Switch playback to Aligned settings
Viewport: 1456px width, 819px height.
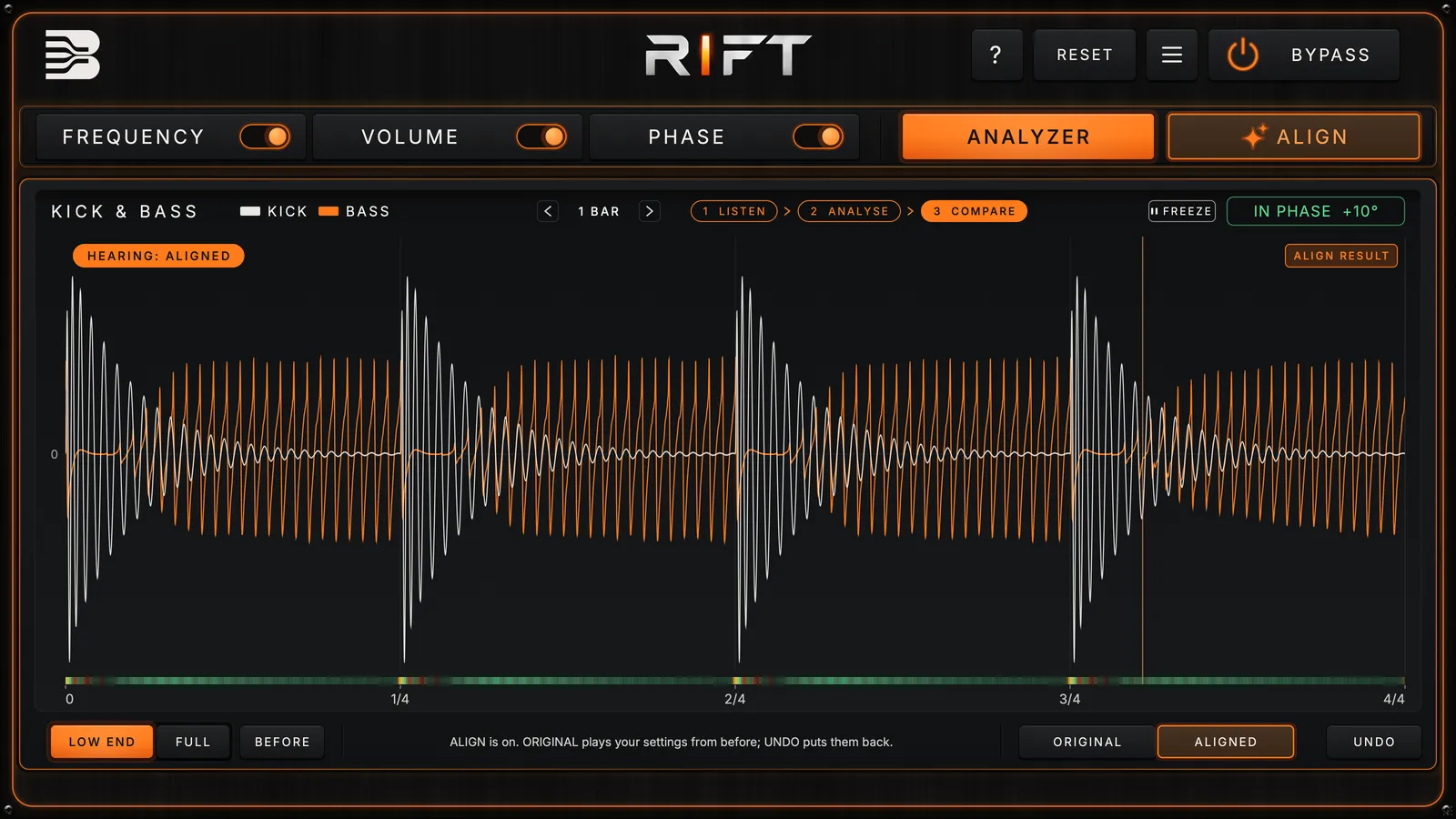[1226, 742]
